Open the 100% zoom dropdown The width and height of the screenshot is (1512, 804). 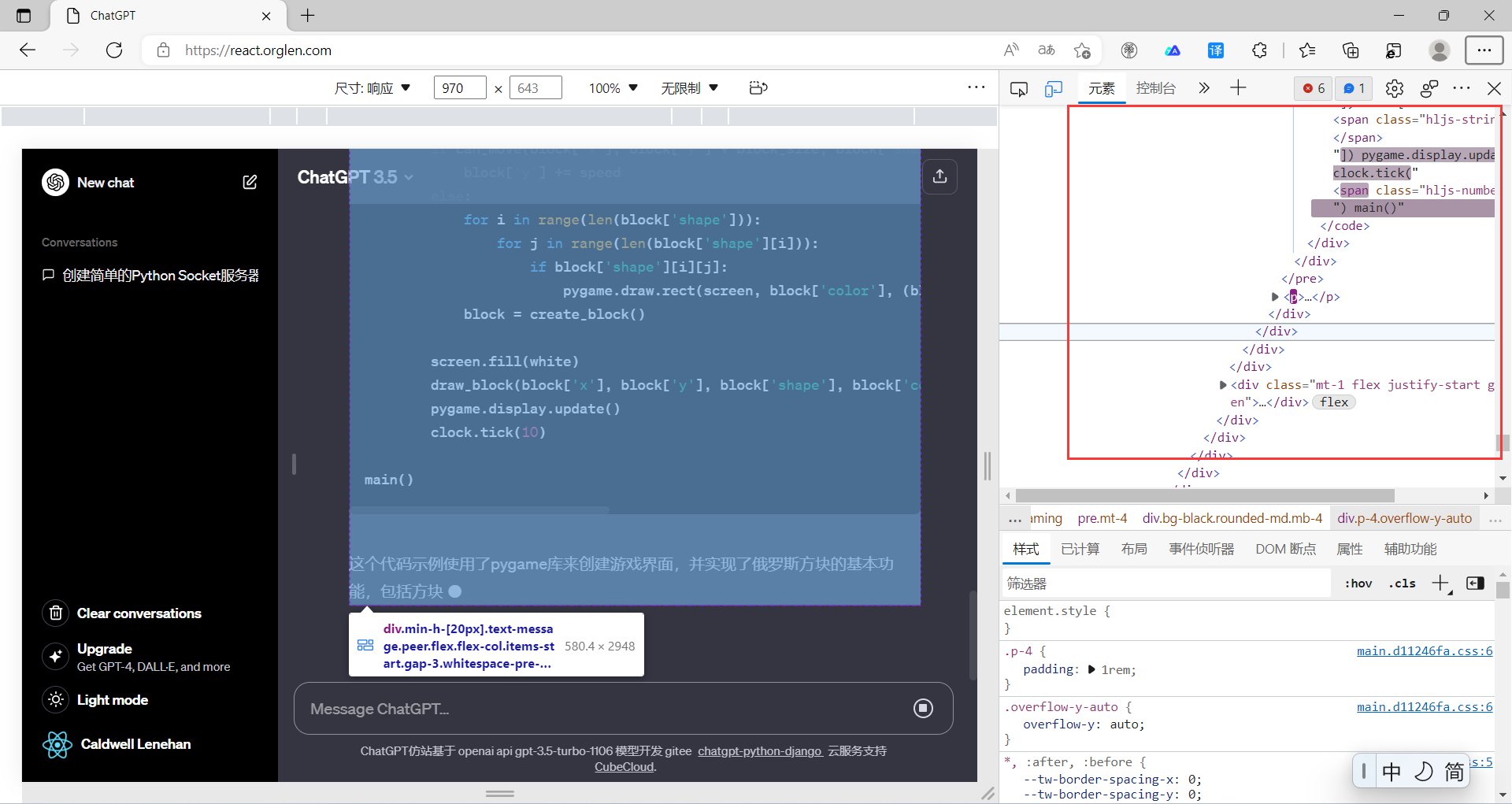613,88
